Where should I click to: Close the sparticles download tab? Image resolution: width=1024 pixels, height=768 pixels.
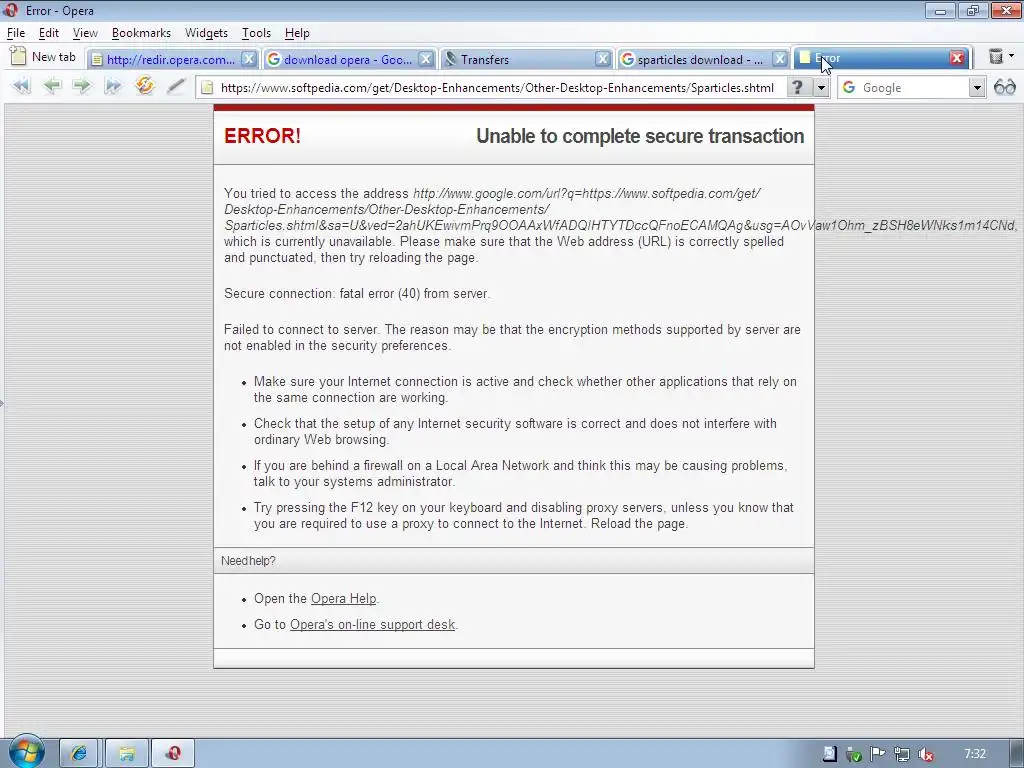(x=780, y=59)
